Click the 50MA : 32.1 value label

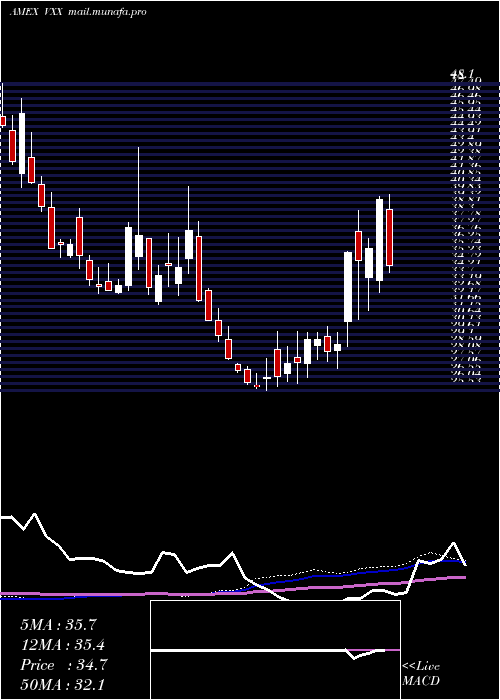(63, 685)
